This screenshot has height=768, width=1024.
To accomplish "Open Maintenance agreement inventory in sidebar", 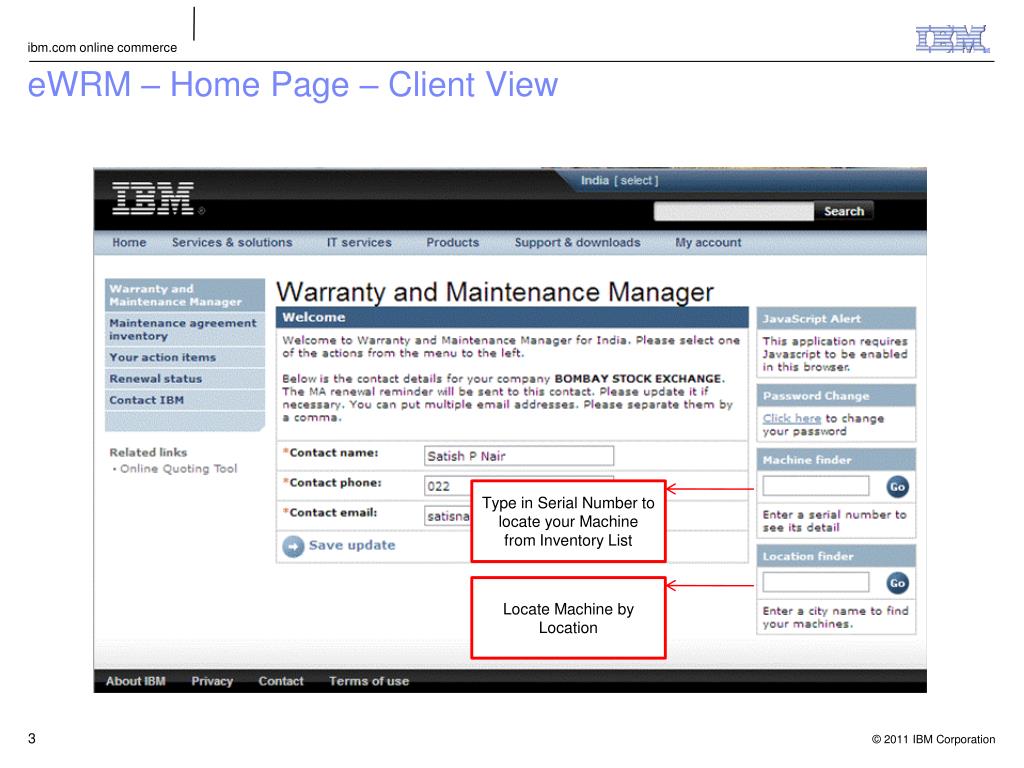I will [x=185, y=329].
